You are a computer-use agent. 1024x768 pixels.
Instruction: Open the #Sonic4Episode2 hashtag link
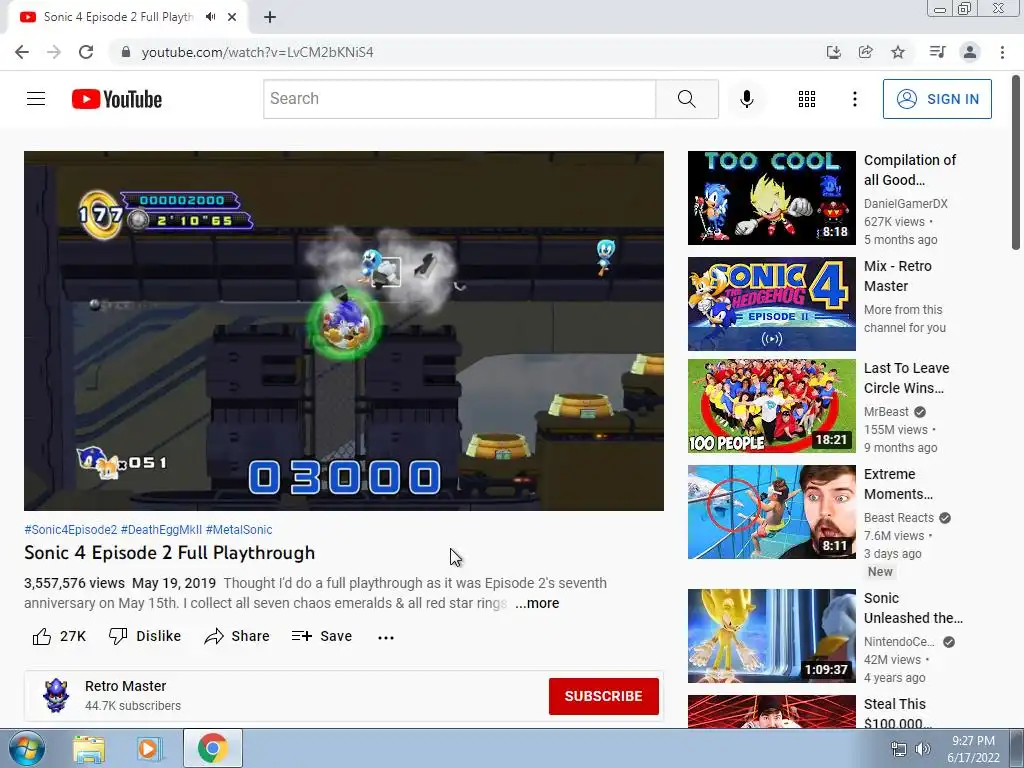coord(71,530)
